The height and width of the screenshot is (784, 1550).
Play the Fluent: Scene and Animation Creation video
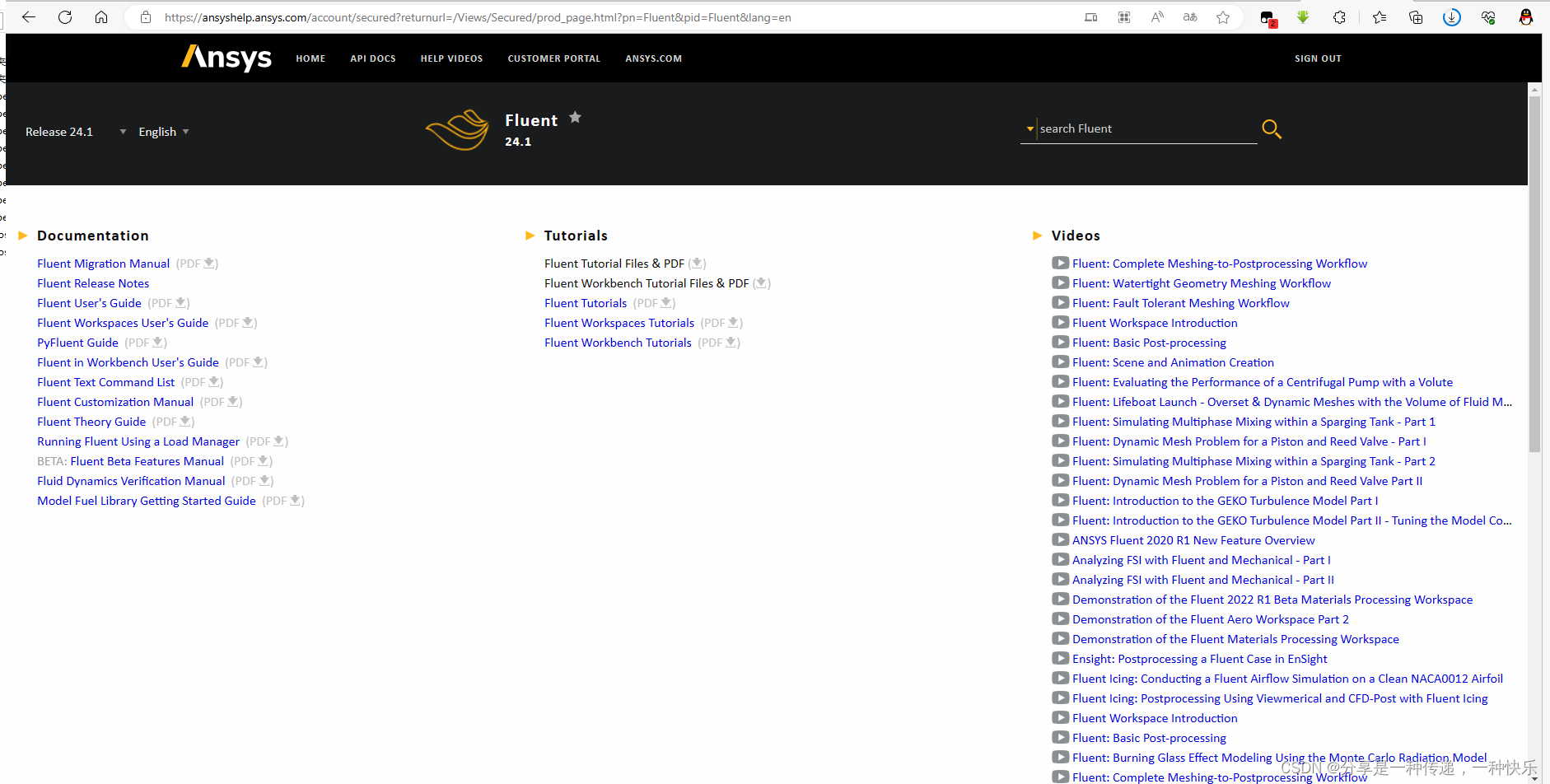pyautogui.click(x=1173, y=362)
